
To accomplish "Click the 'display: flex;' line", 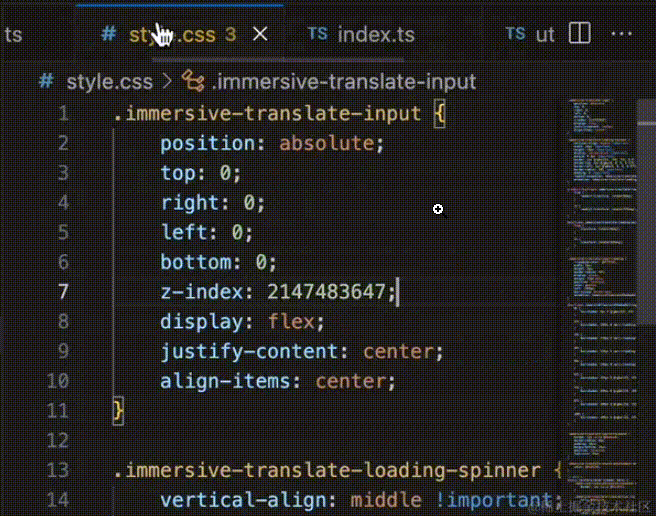I will click(x=242, y=322).
